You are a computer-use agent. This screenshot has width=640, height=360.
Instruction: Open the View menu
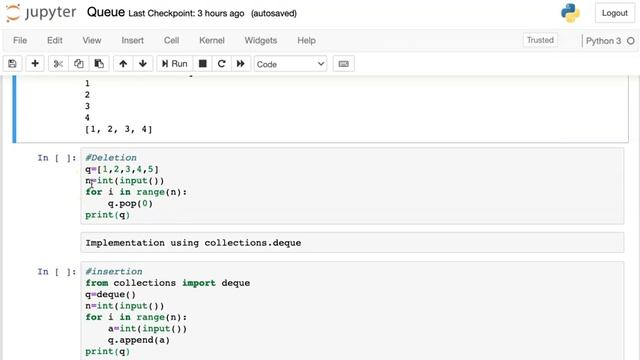pyautogui.click(x=92, y=40)
